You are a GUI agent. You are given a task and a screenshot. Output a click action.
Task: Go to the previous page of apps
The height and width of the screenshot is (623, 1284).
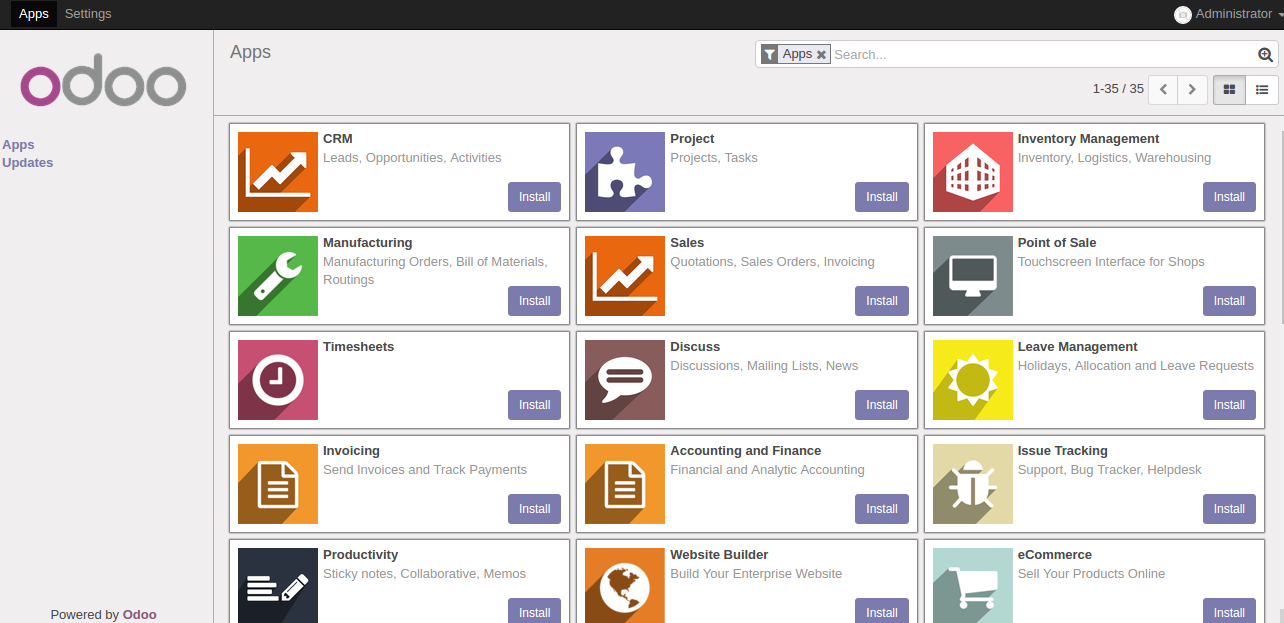click(x=1163, y=89)
